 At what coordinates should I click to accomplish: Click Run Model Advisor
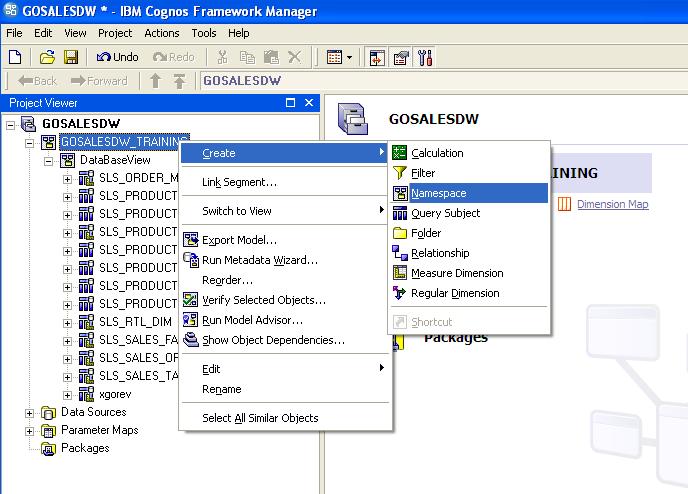tap(285, 320)
